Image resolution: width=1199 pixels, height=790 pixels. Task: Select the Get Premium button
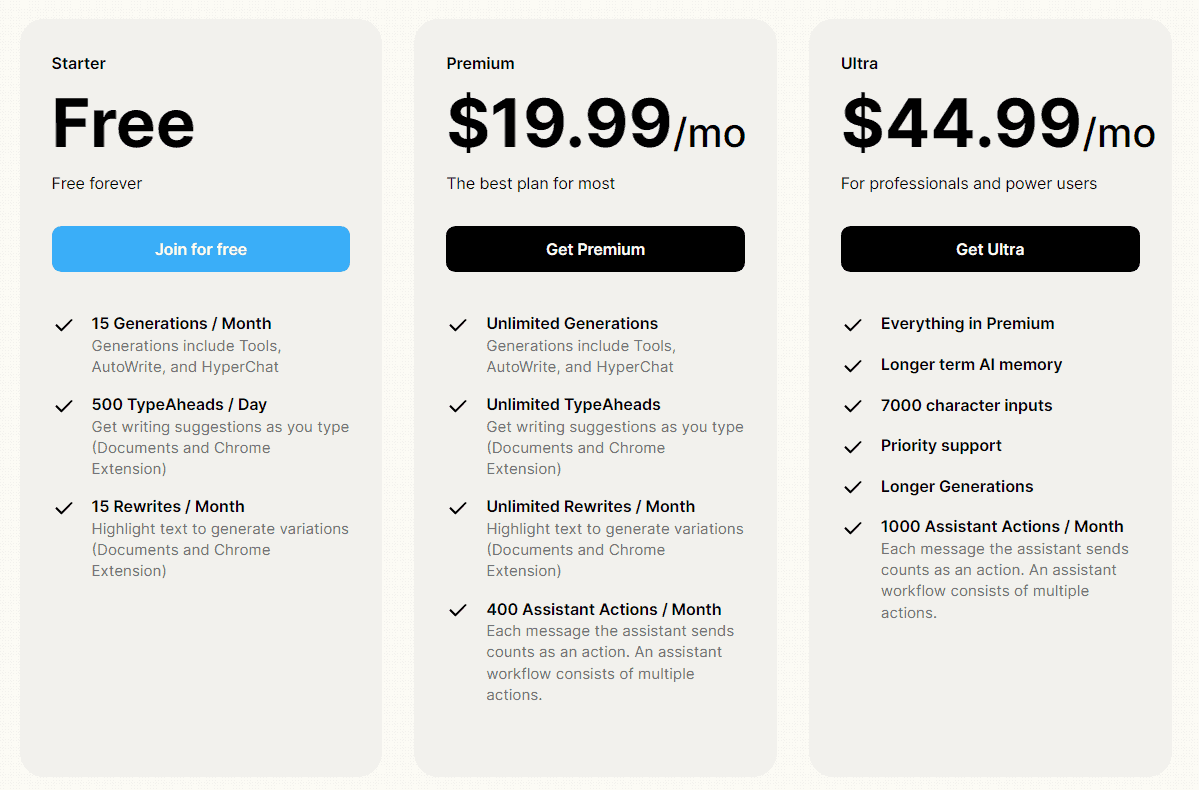tap(595, 249)
